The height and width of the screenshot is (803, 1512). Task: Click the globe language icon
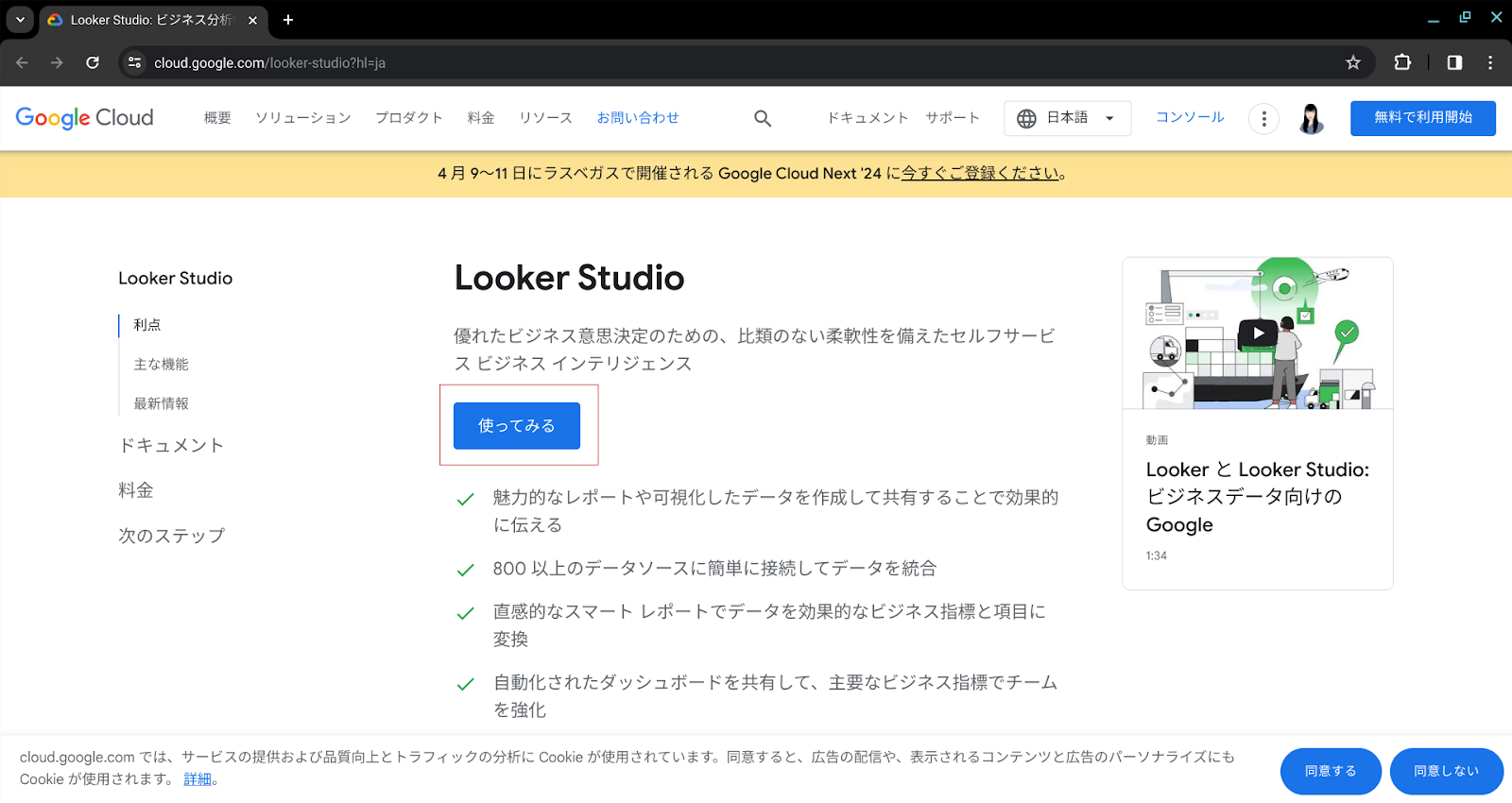click(x=1026, y=118)
